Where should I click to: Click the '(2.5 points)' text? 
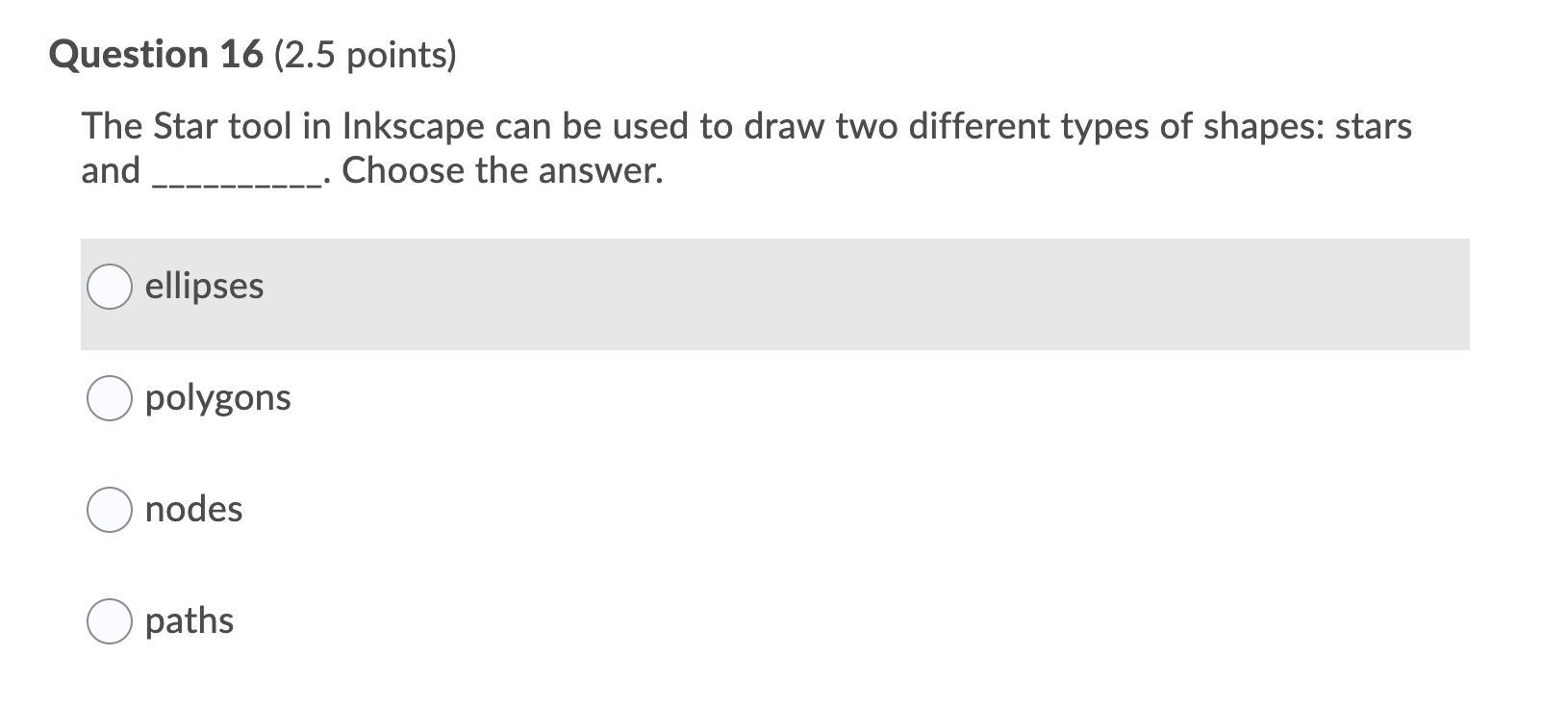pyautogui.click(x=366, y=55)
